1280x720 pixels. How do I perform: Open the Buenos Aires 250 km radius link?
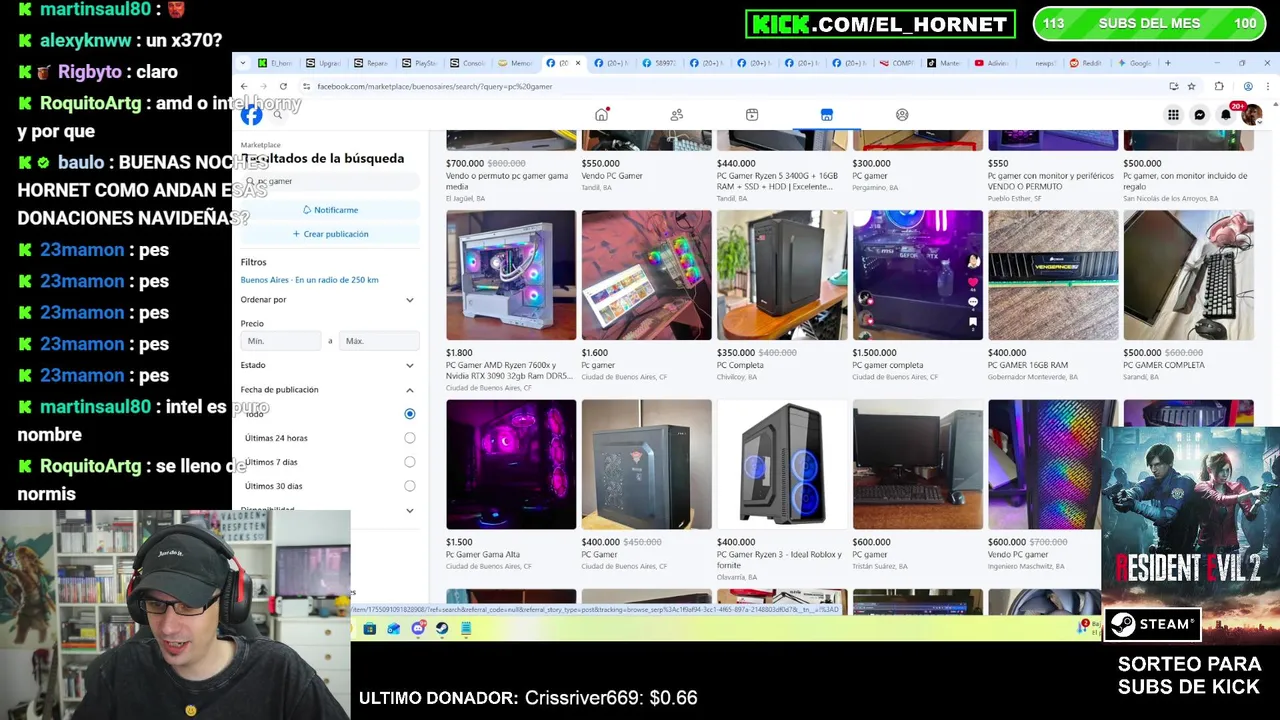click(x=309, y=280)
